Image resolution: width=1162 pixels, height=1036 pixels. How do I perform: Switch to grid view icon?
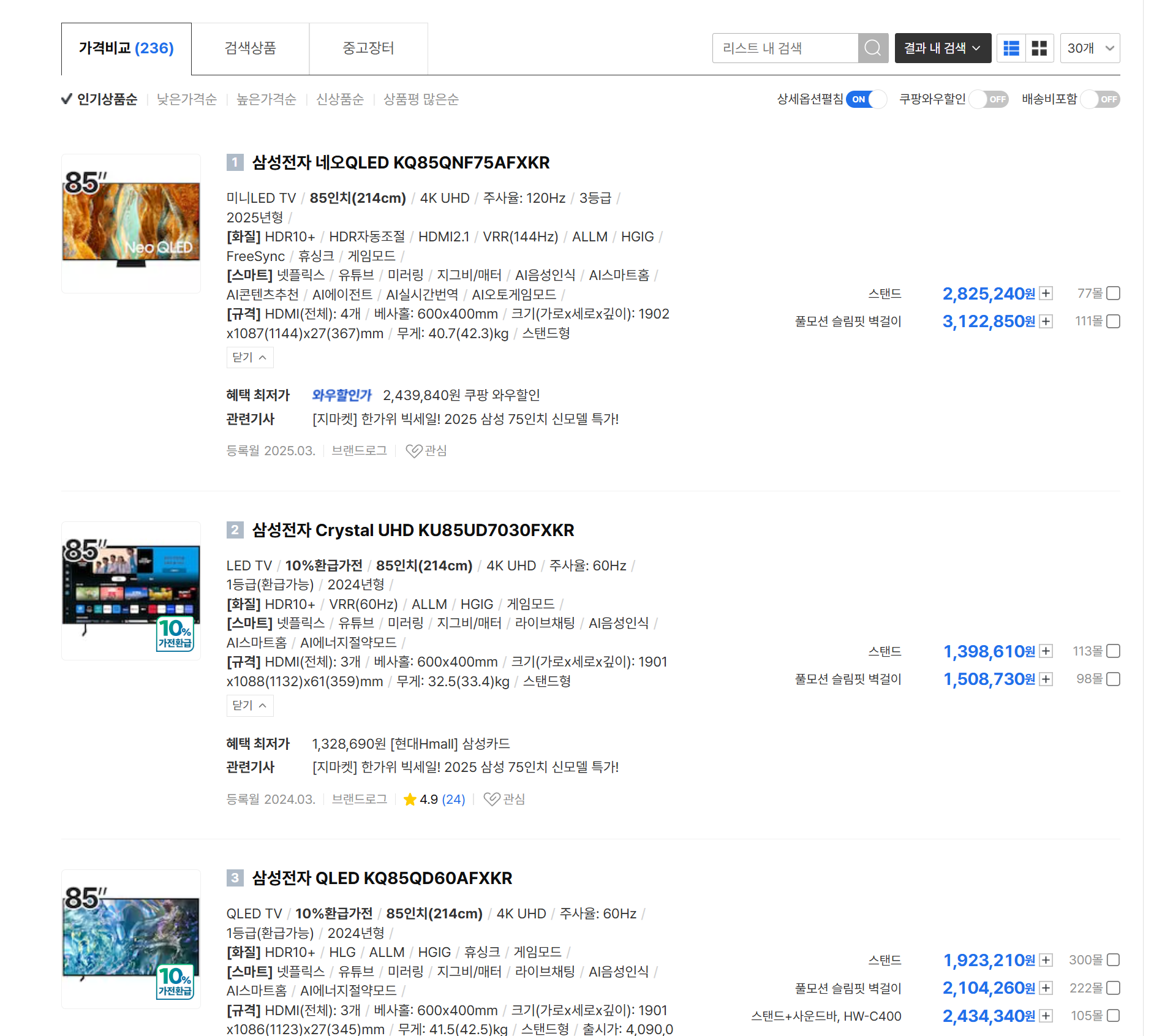coord(1039,48)
